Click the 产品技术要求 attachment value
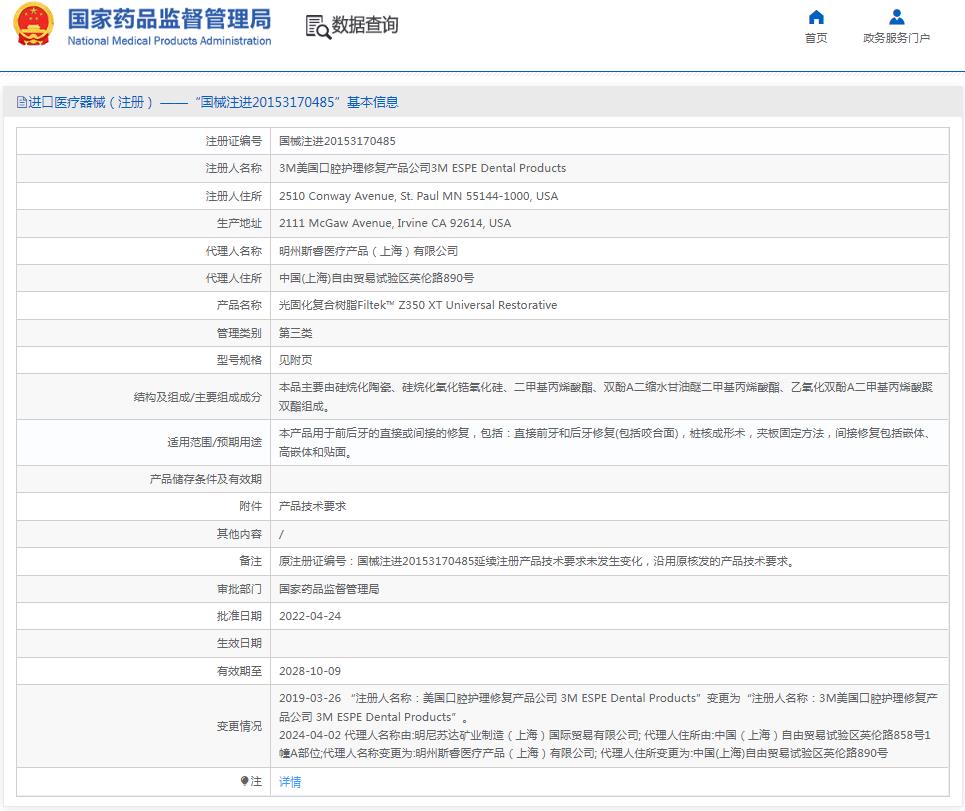 313,506
